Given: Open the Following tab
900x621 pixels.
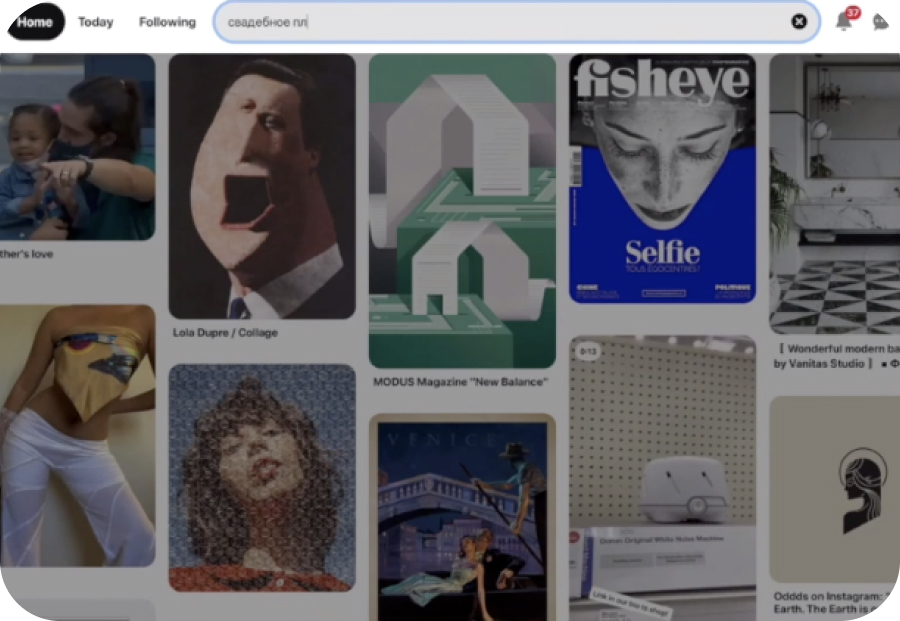Looking at the screenshot, I should click(167, 22).
